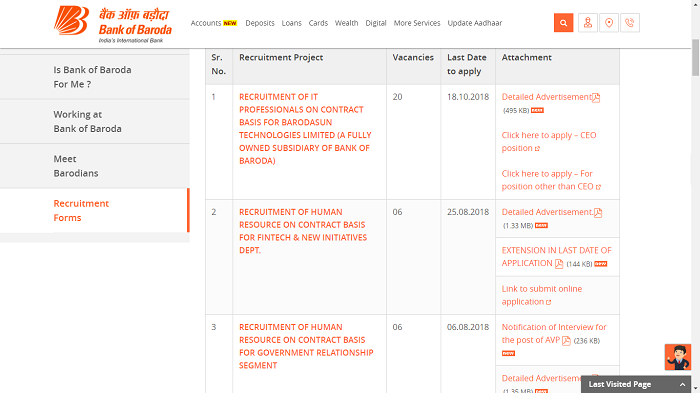Viewport: 700px width, 393px height.
Task: Open Detailed Advertisement 1.33 MB link
Action: coord(547,212)
